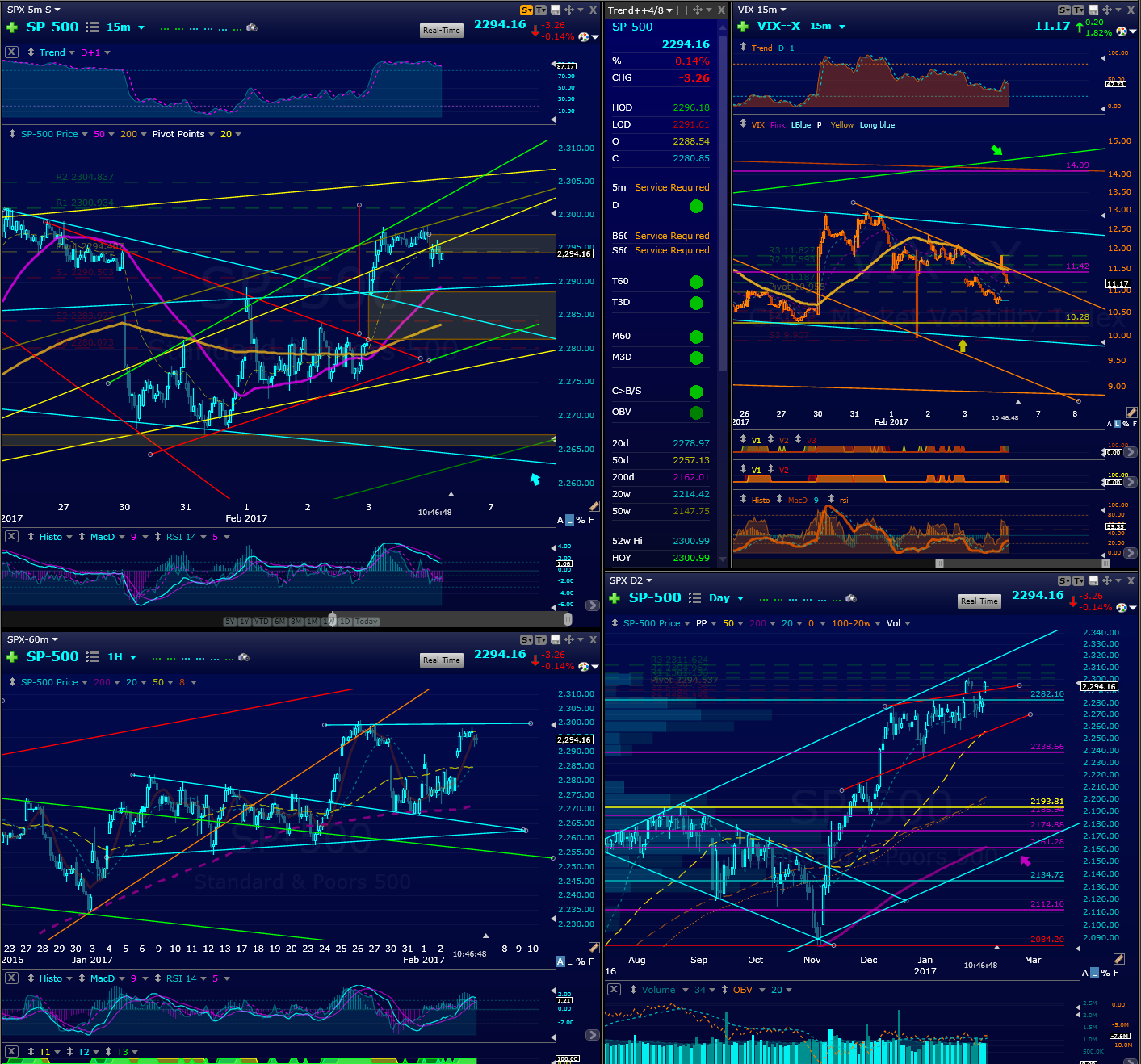Open T tools button in SPX 5m panel
The image size is (1141, 1064).
tap(541, 10)
